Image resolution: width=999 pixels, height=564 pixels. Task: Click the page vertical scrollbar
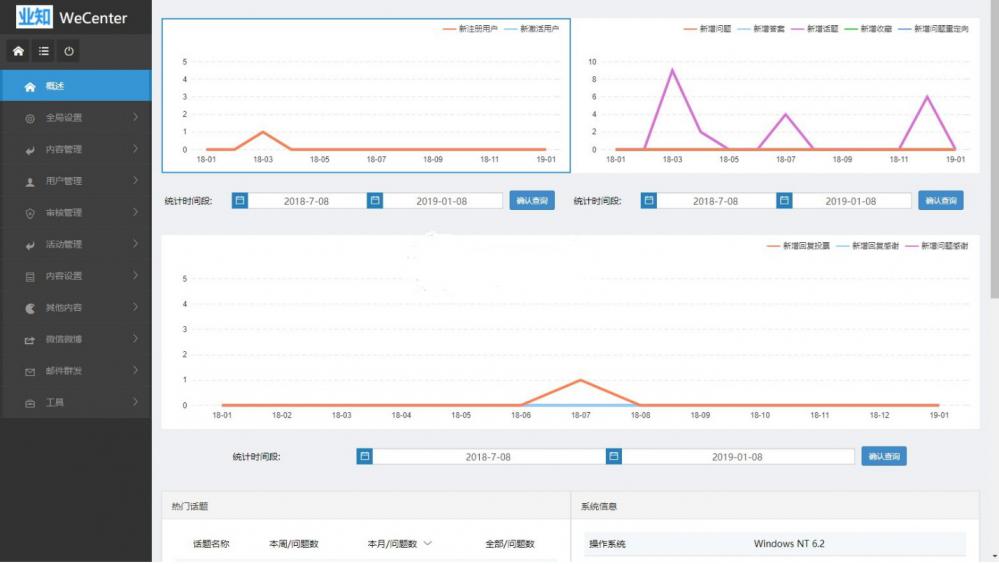[995, 149]
